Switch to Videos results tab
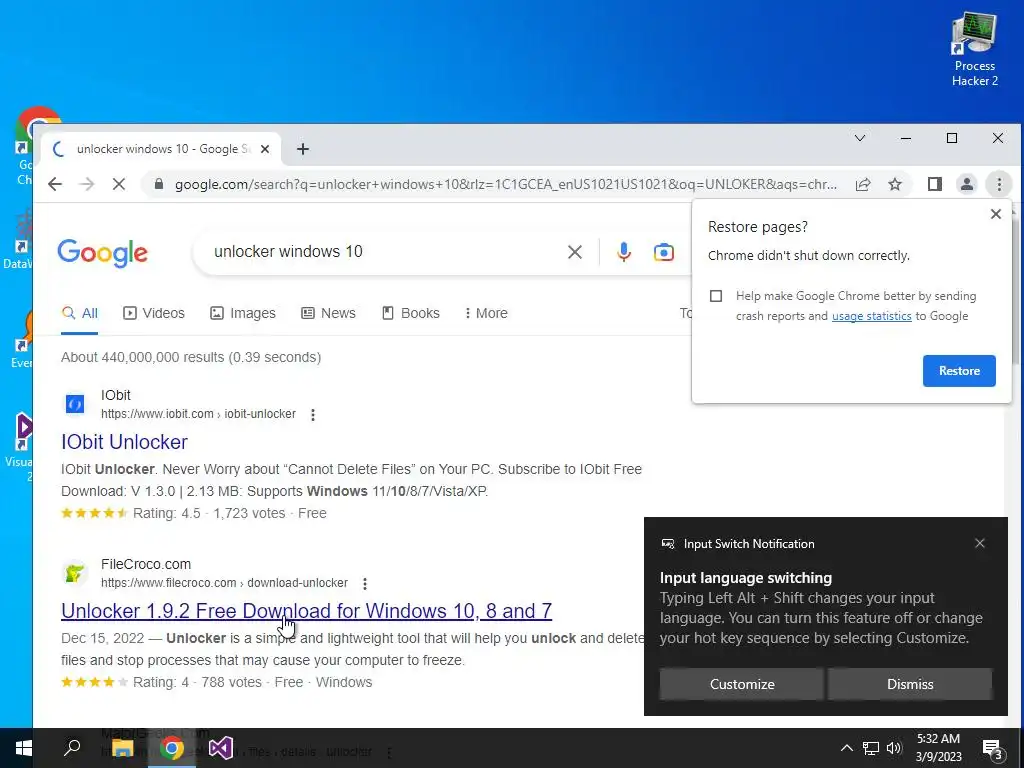1024x768 pixels. click(x=154, y=313)
